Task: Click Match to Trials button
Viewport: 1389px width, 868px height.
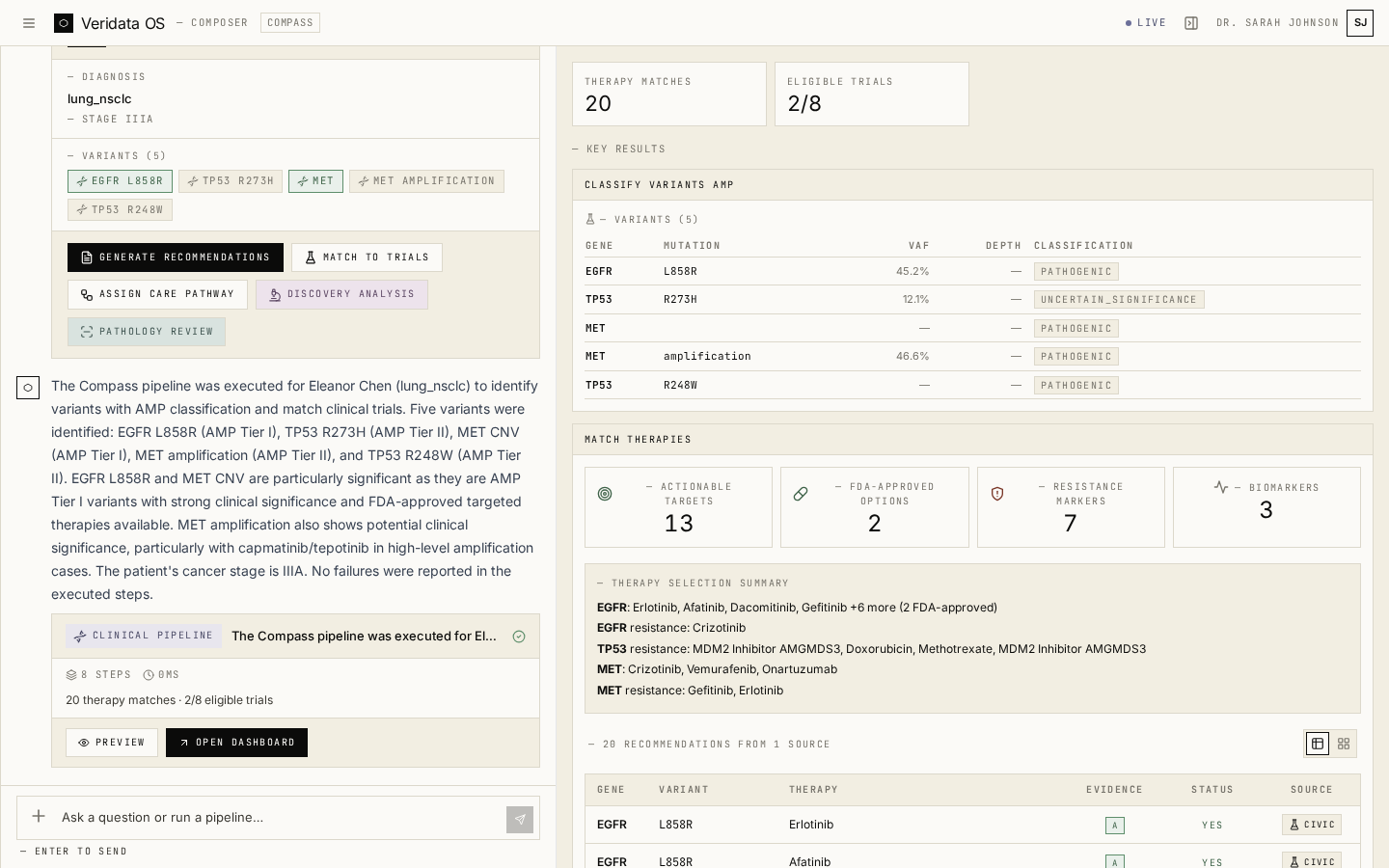Action: [x=367, y=258]
